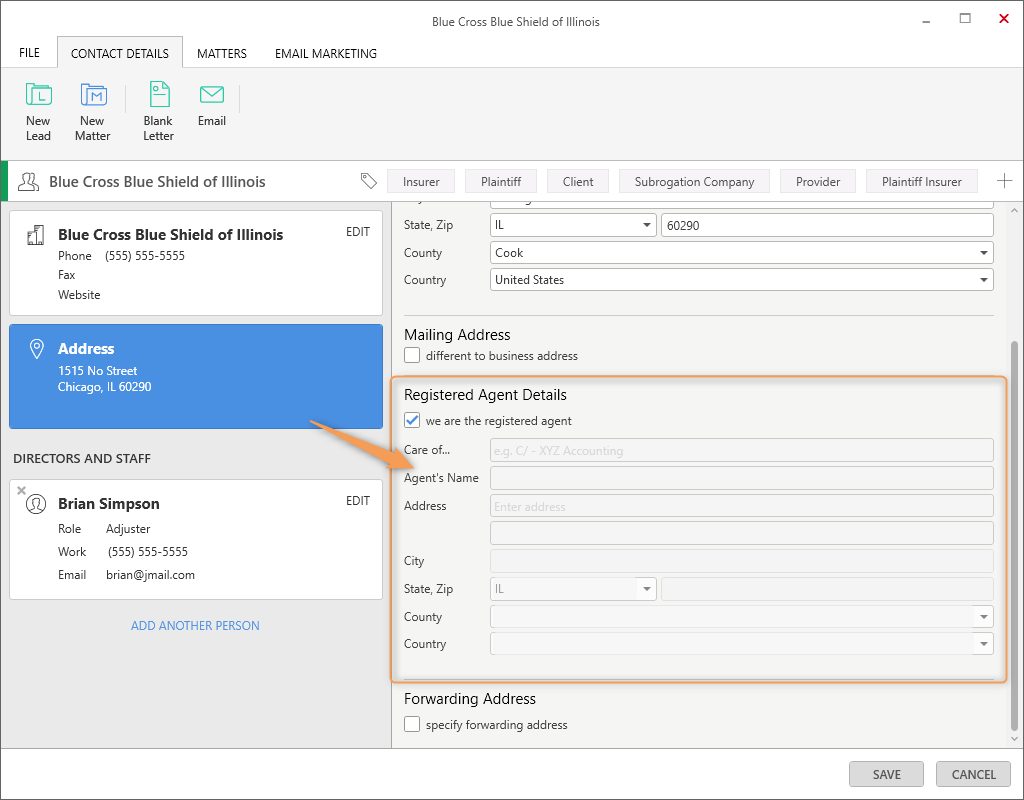Click email address brian@jmail.com

151,575
